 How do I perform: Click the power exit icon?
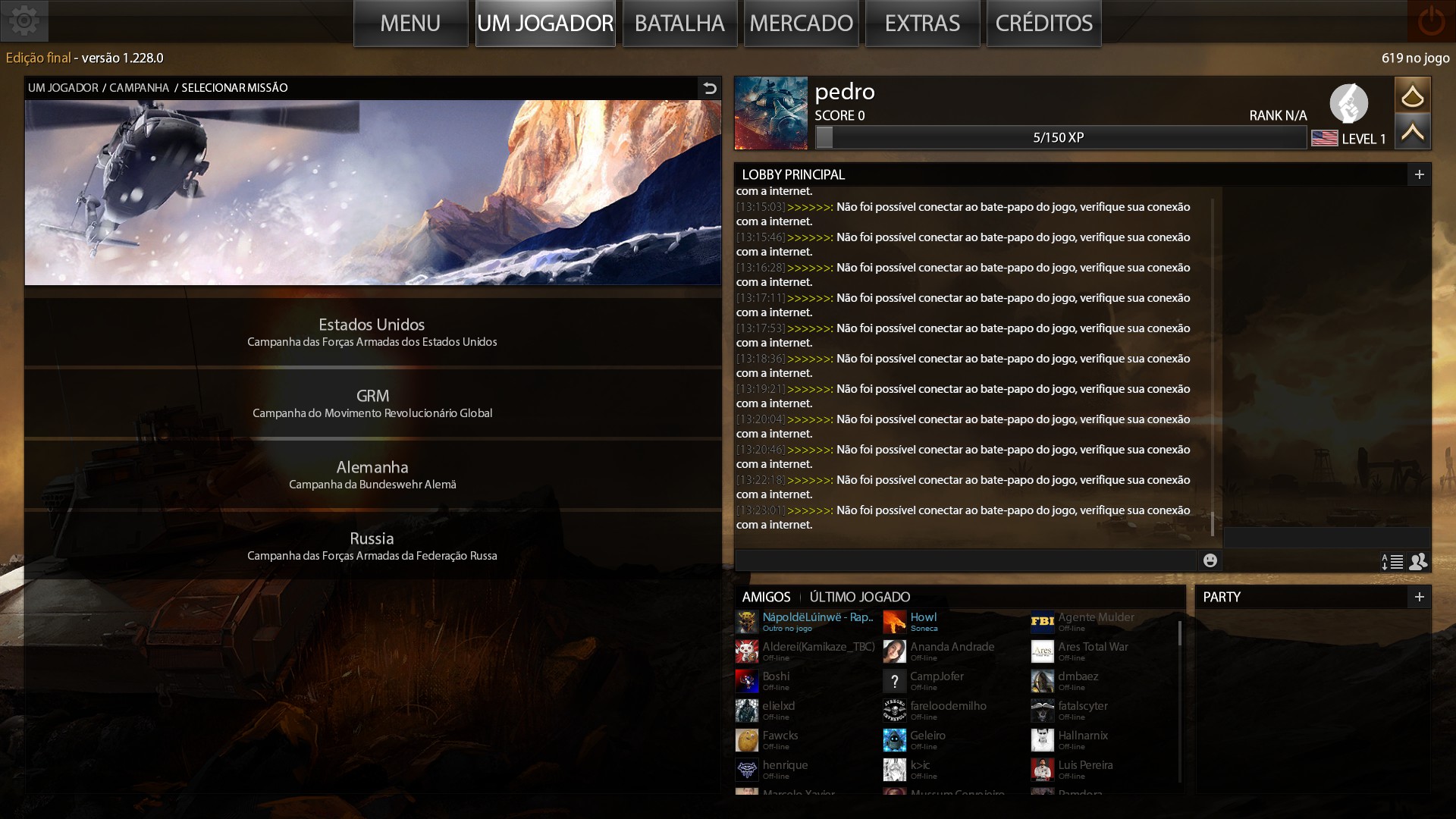coord(1431,21)
